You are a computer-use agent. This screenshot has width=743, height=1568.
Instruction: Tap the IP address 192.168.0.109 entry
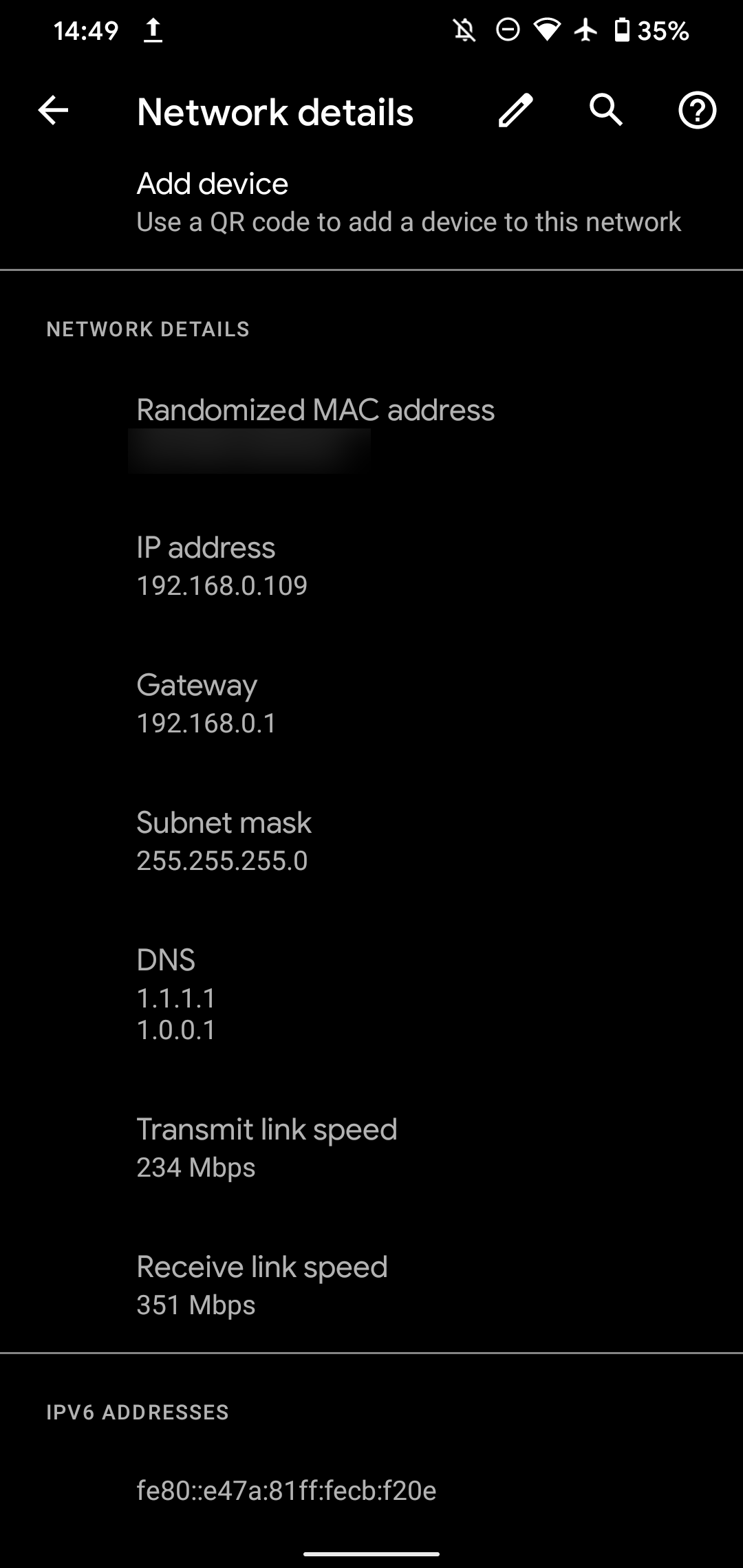pyautogui.click(x=371, y=565)
